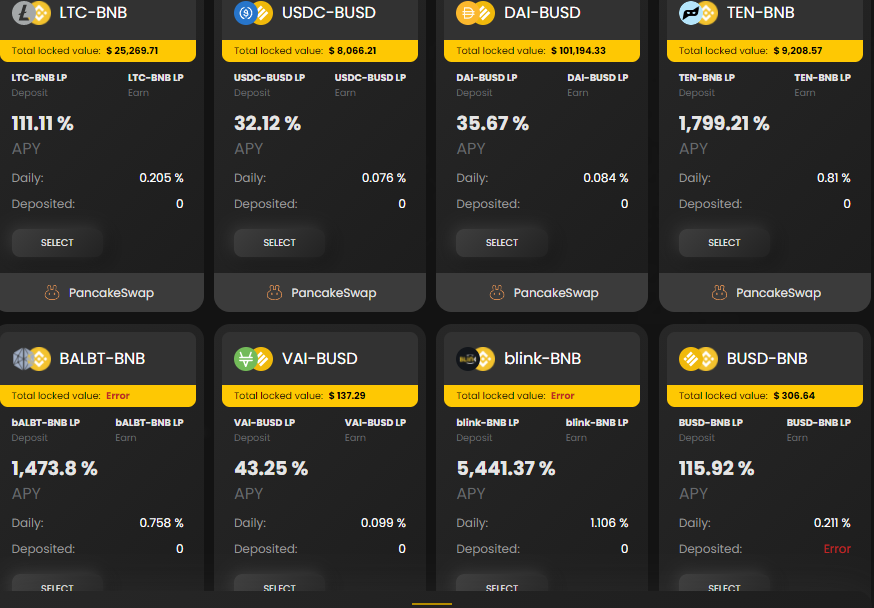Select the BUSD-BNB vault
Viewport: 874px width, 608px height.
pos(724,583)
